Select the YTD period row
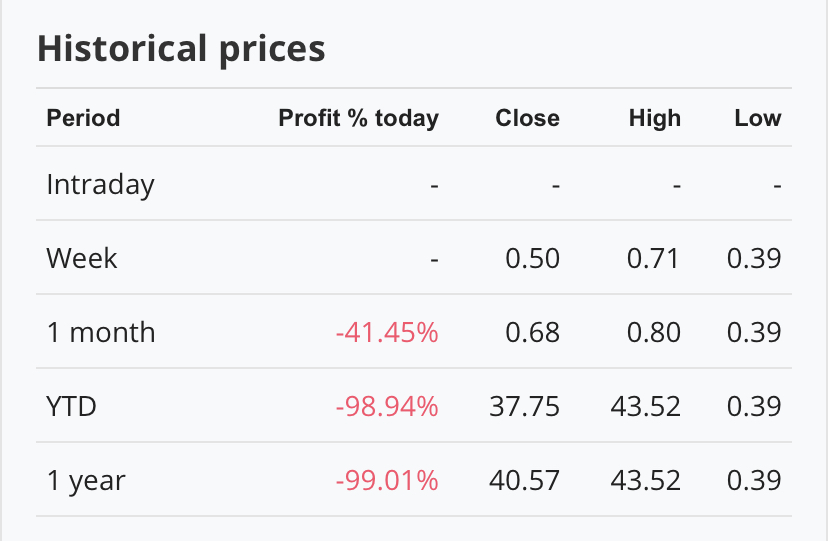Viewport: 828px width, 541px height. (x=72, y=406)
